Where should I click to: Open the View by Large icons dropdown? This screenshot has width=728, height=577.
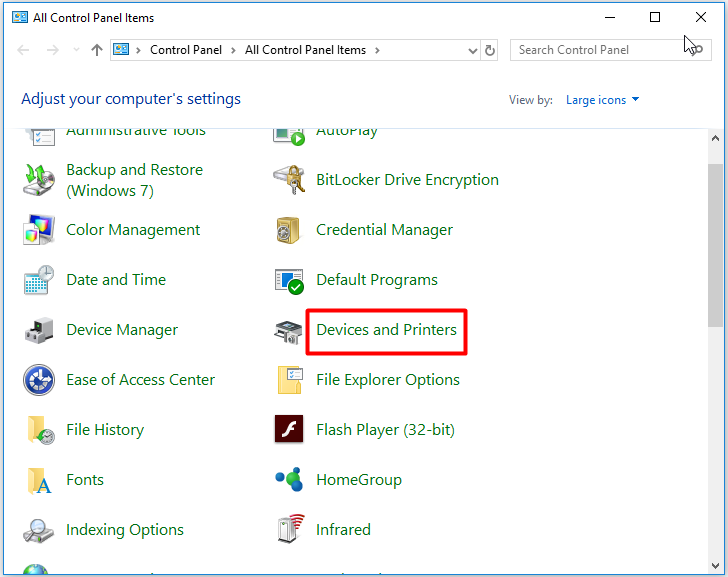602,100
